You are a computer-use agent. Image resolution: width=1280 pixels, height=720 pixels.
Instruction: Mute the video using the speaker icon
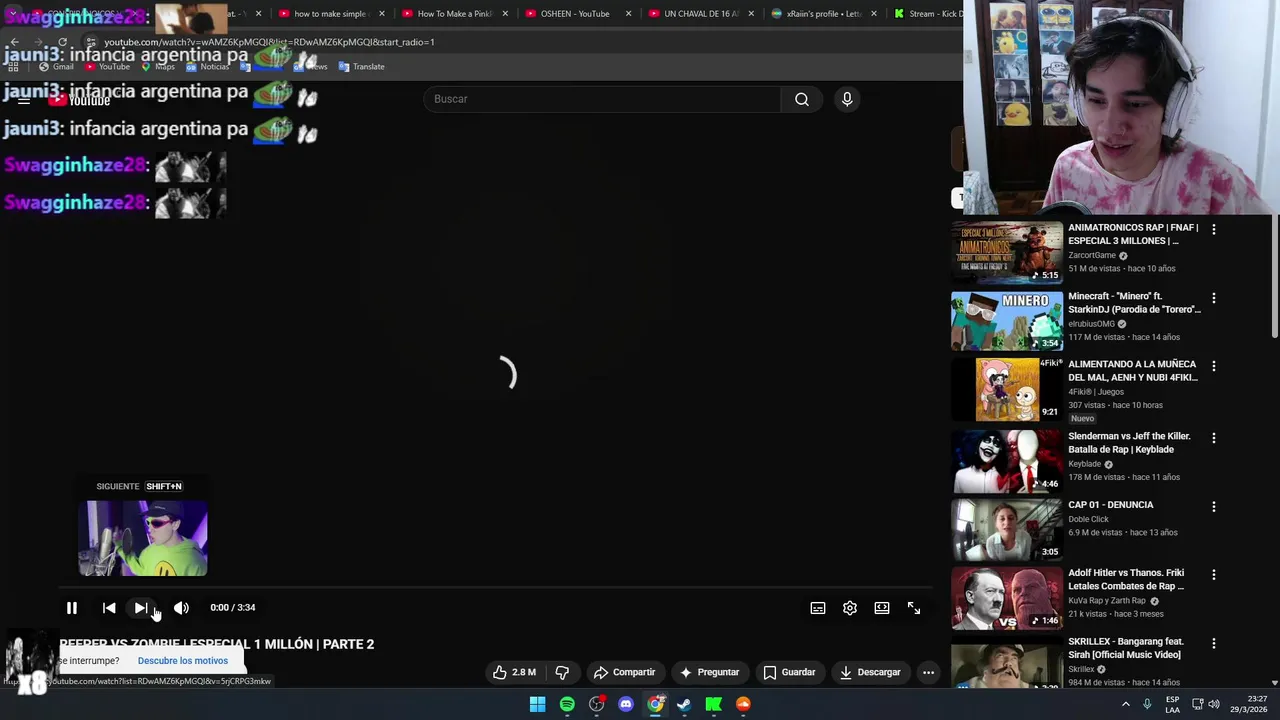pyautogui.click(x=181, y=608)
